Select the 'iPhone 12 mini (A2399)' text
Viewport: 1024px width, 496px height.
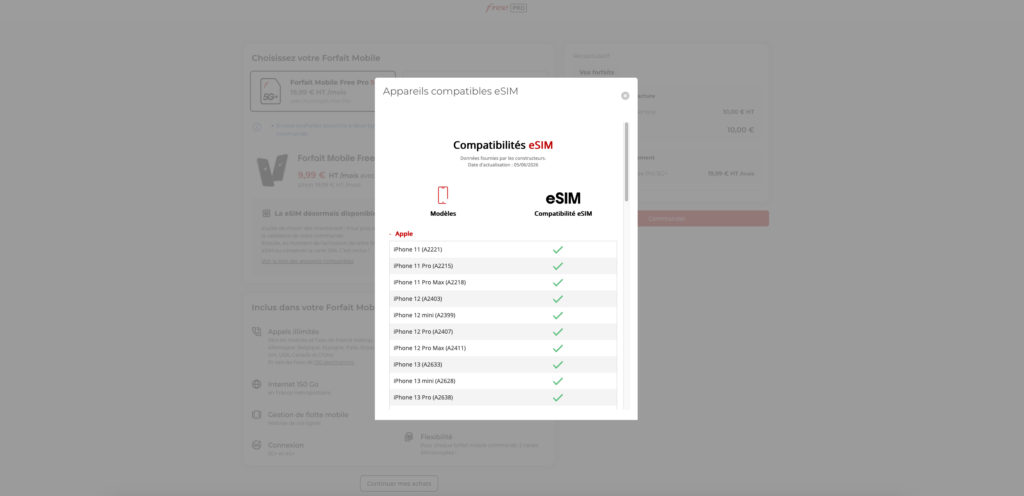pyautogui.click(x=424, y=315)
